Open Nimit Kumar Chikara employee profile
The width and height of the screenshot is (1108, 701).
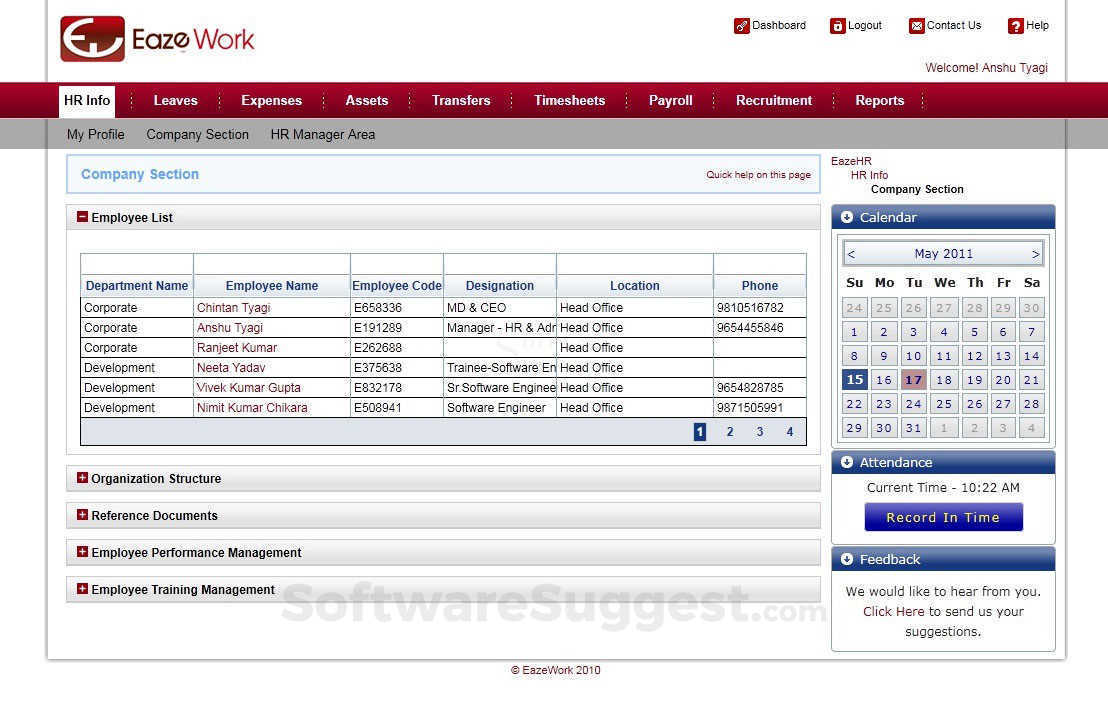point(252,408)
